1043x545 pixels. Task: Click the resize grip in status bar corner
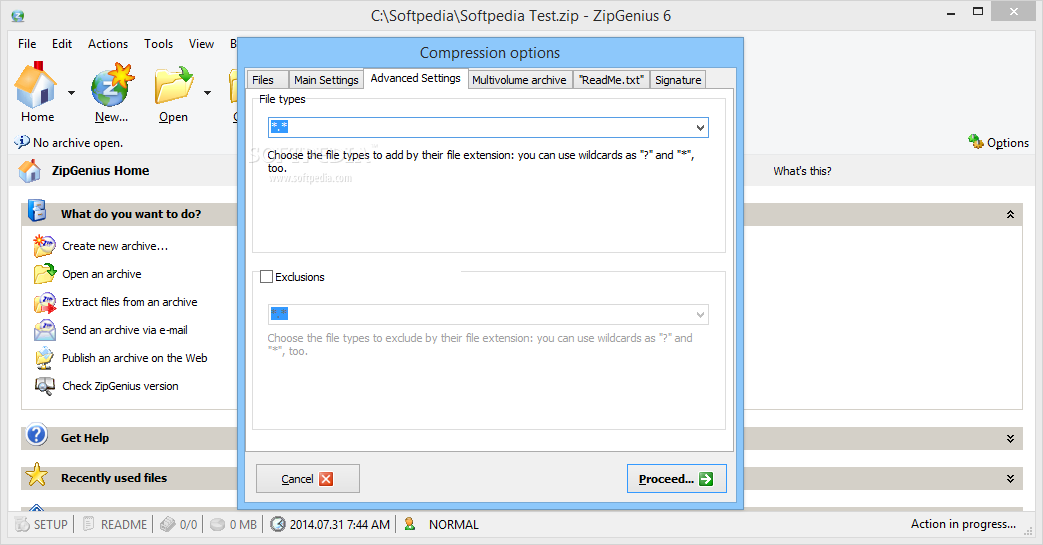click(1028, 530)
